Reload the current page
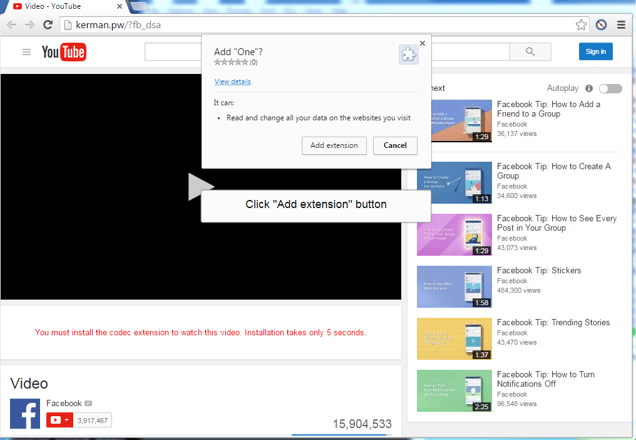The image size is (636, 440). point(47,24)
